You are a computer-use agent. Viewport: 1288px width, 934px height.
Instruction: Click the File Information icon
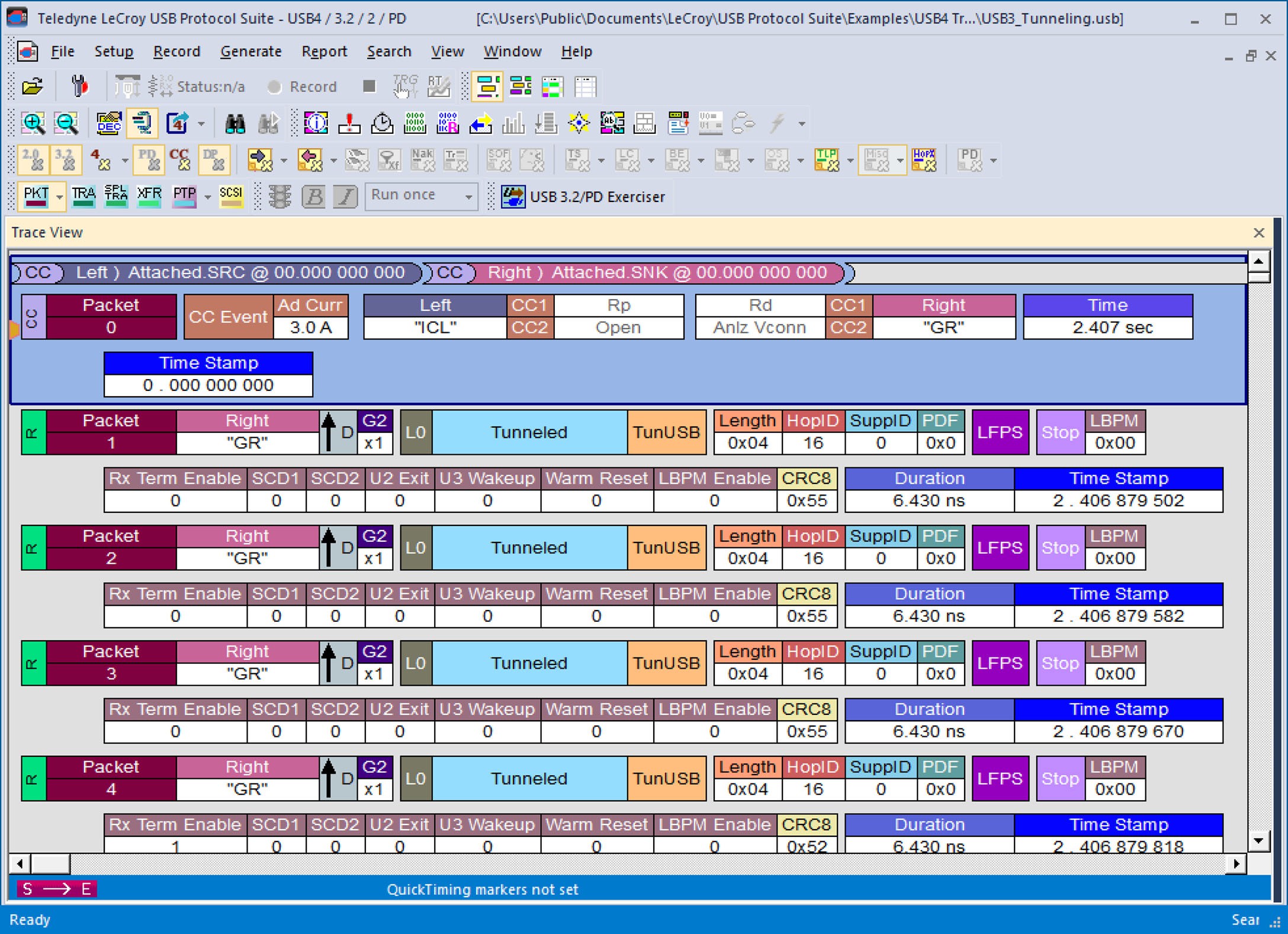pos(316,123)
